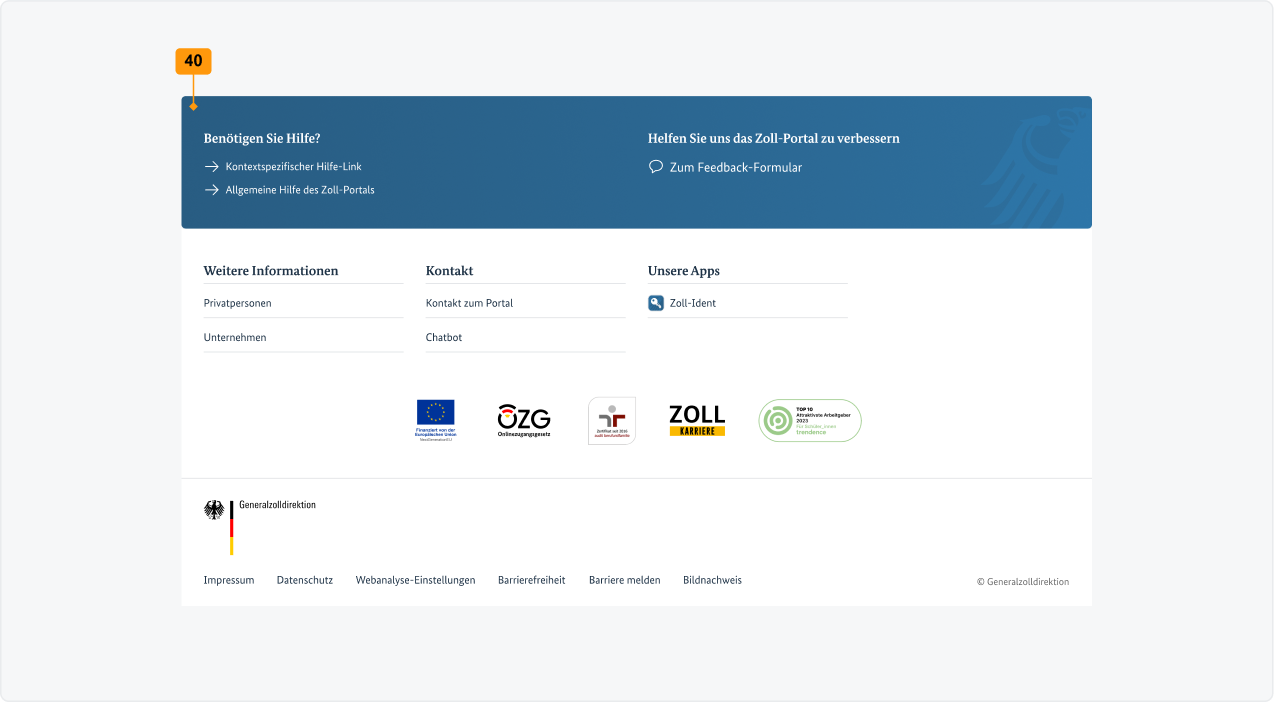This screenshot has width=1274, height=702.
Task: Open the Impressum page
Action: [x=229, y=580]
